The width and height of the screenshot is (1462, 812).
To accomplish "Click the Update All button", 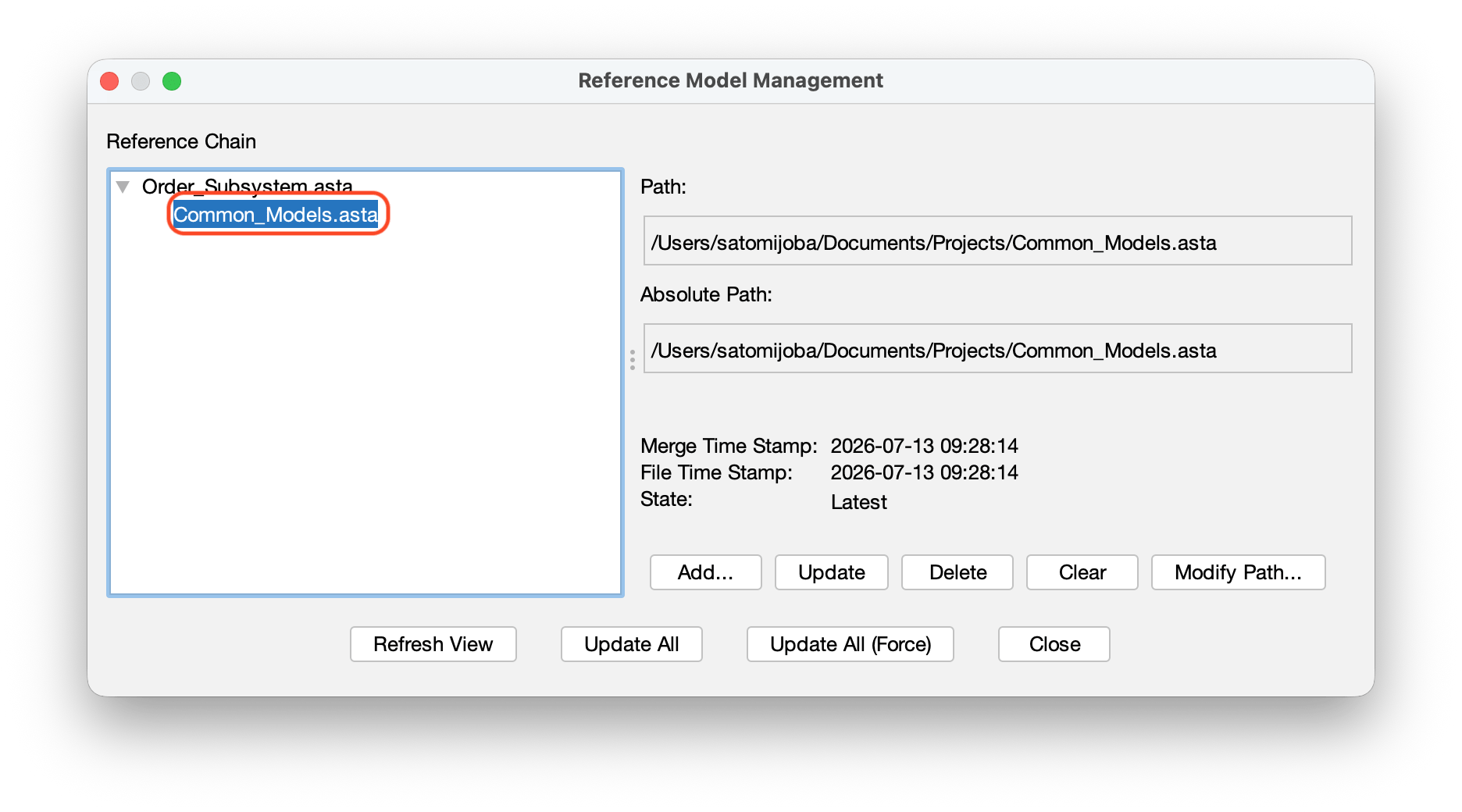I will click(x=631, y=644).
